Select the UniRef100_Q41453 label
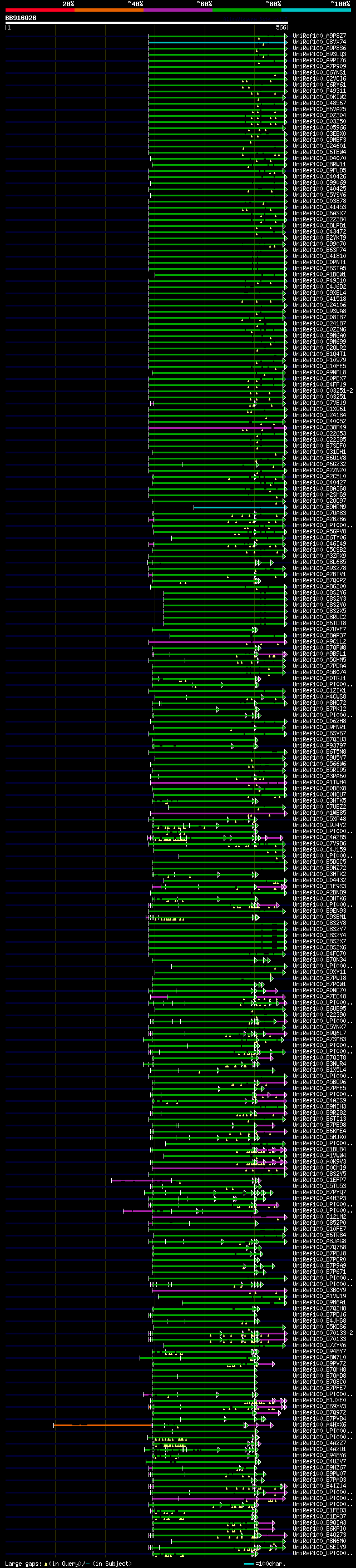This screenshot has width=356, height=1568. pyautogui.click(x=319, y=207)
